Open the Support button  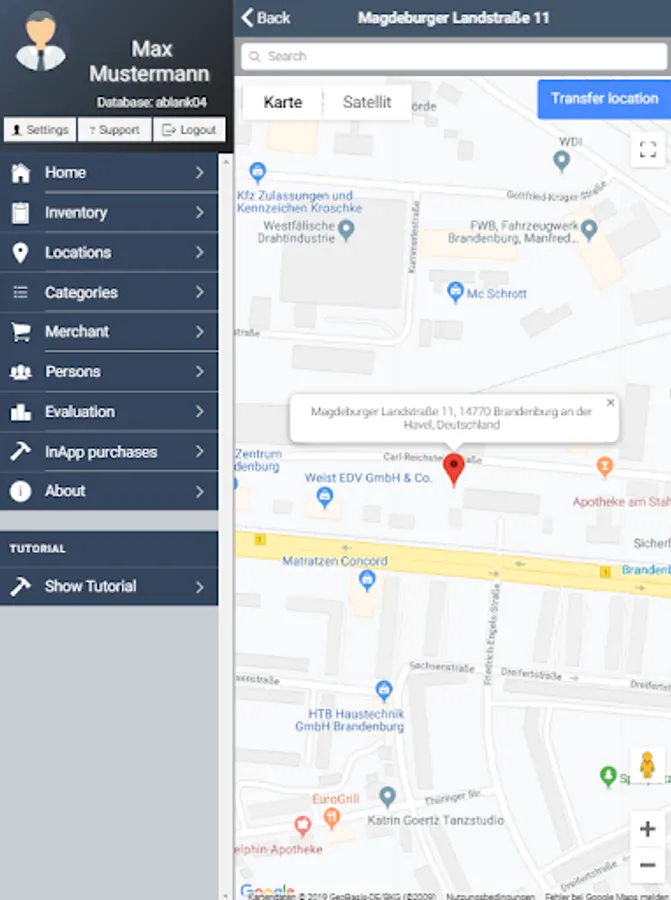115,130
